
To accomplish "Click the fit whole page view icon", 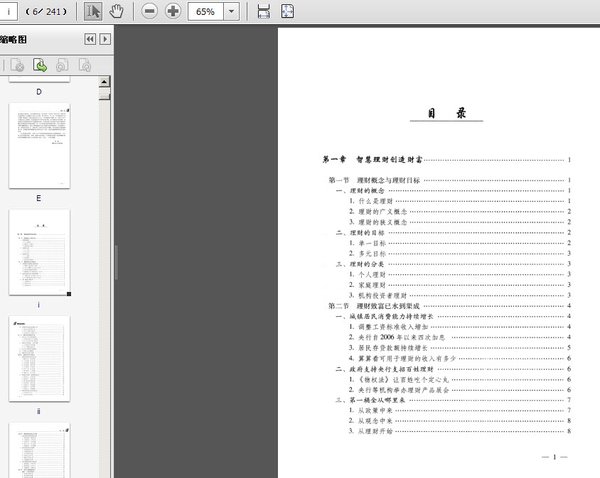I will [287, 11].
